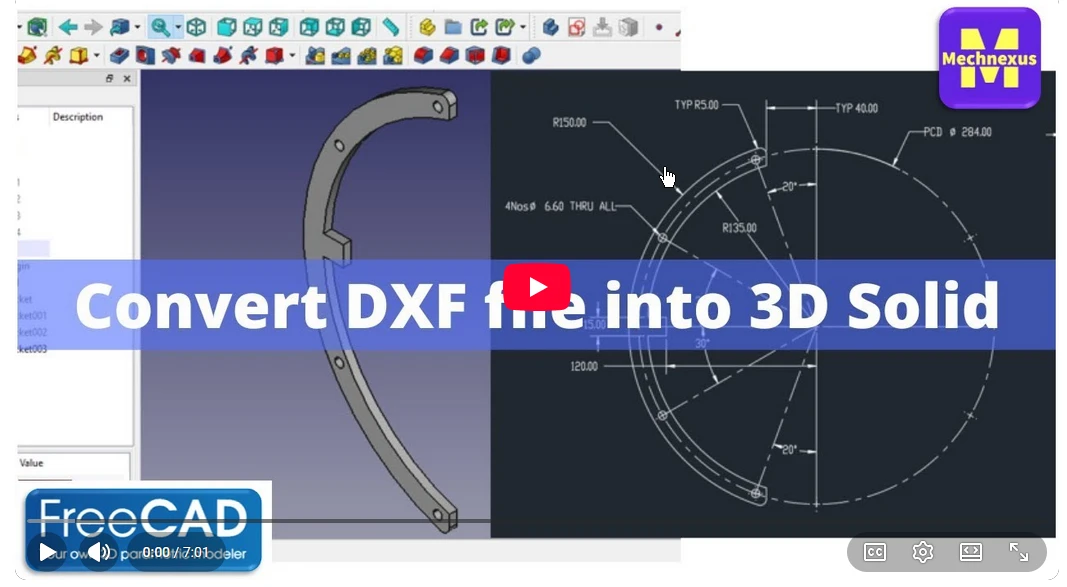
Task: Select the Pocket tool icon
Action: pyautogui.click(x=119, y=55)
